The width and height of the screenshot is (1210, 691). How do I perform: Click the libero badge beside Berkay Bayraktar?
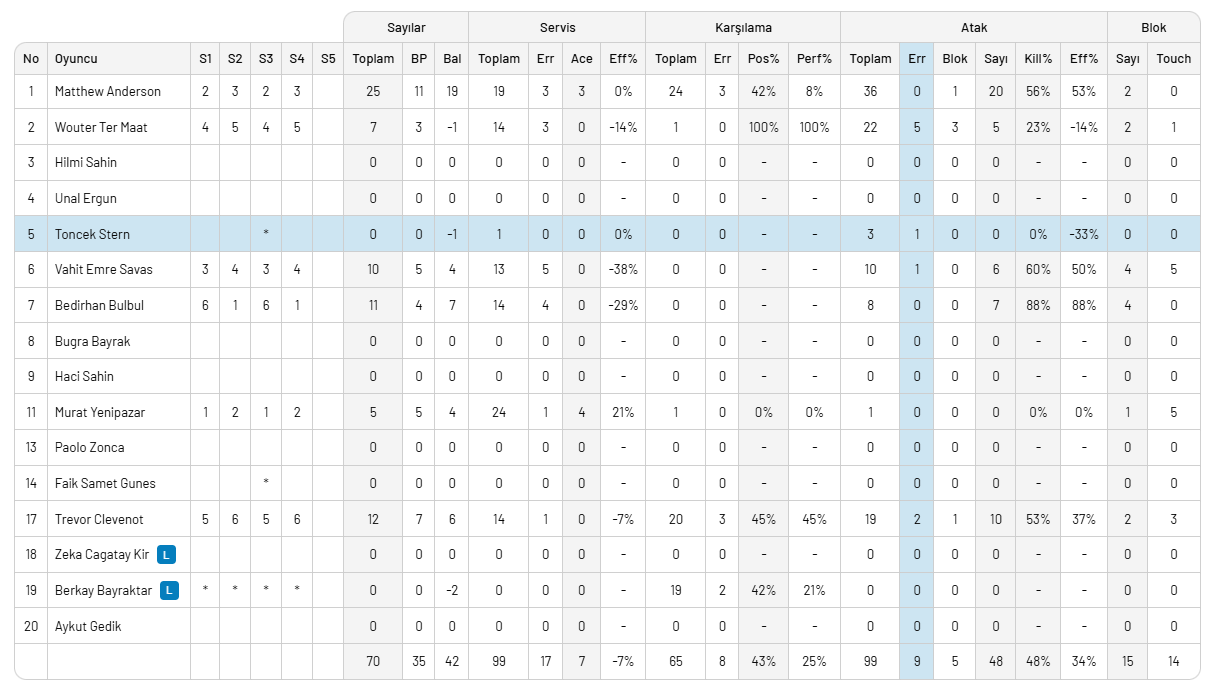[x=170, y=591]
